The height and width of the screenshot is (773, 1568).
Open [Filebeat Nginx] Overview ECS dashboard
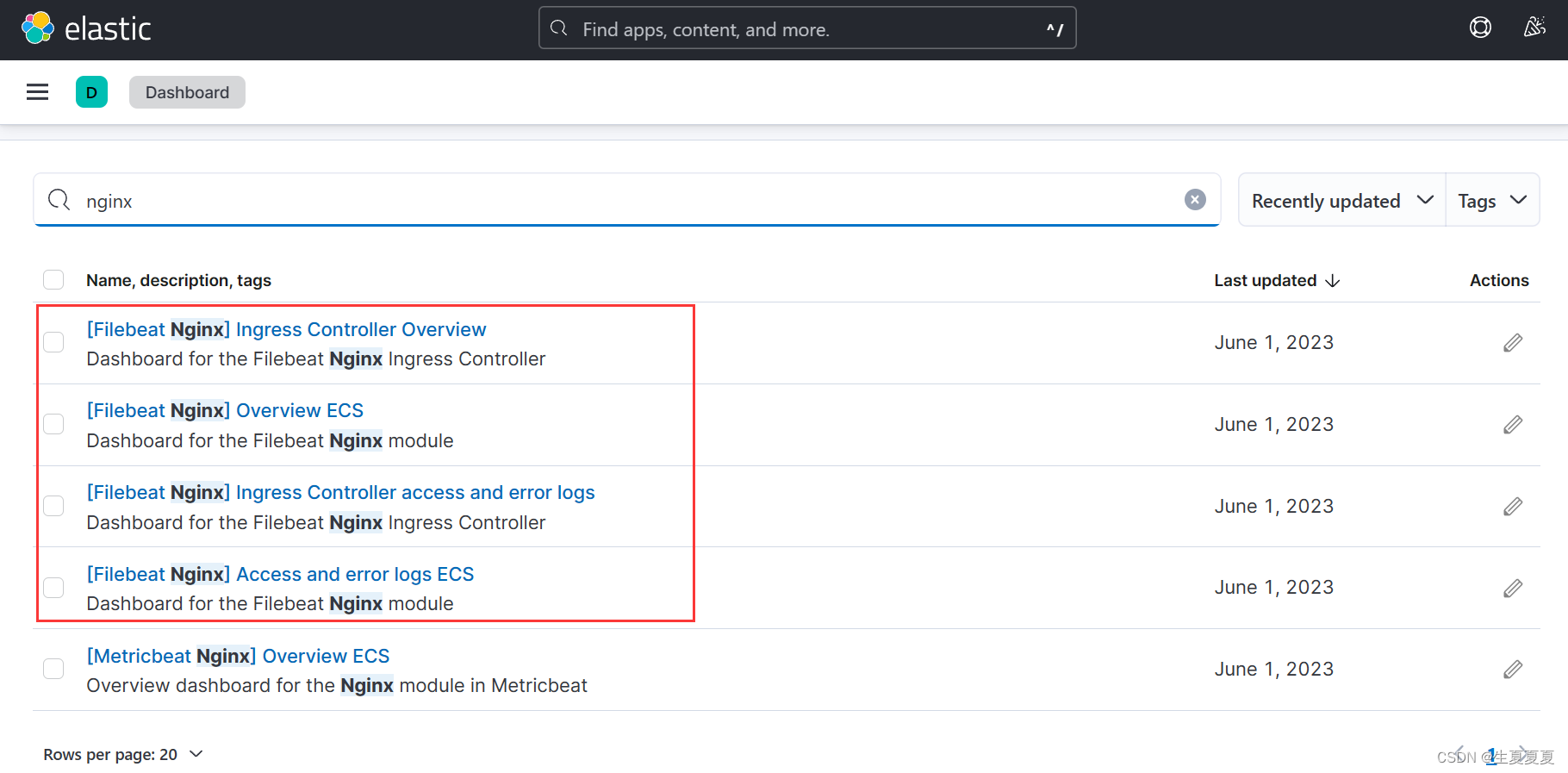point(225,410)
